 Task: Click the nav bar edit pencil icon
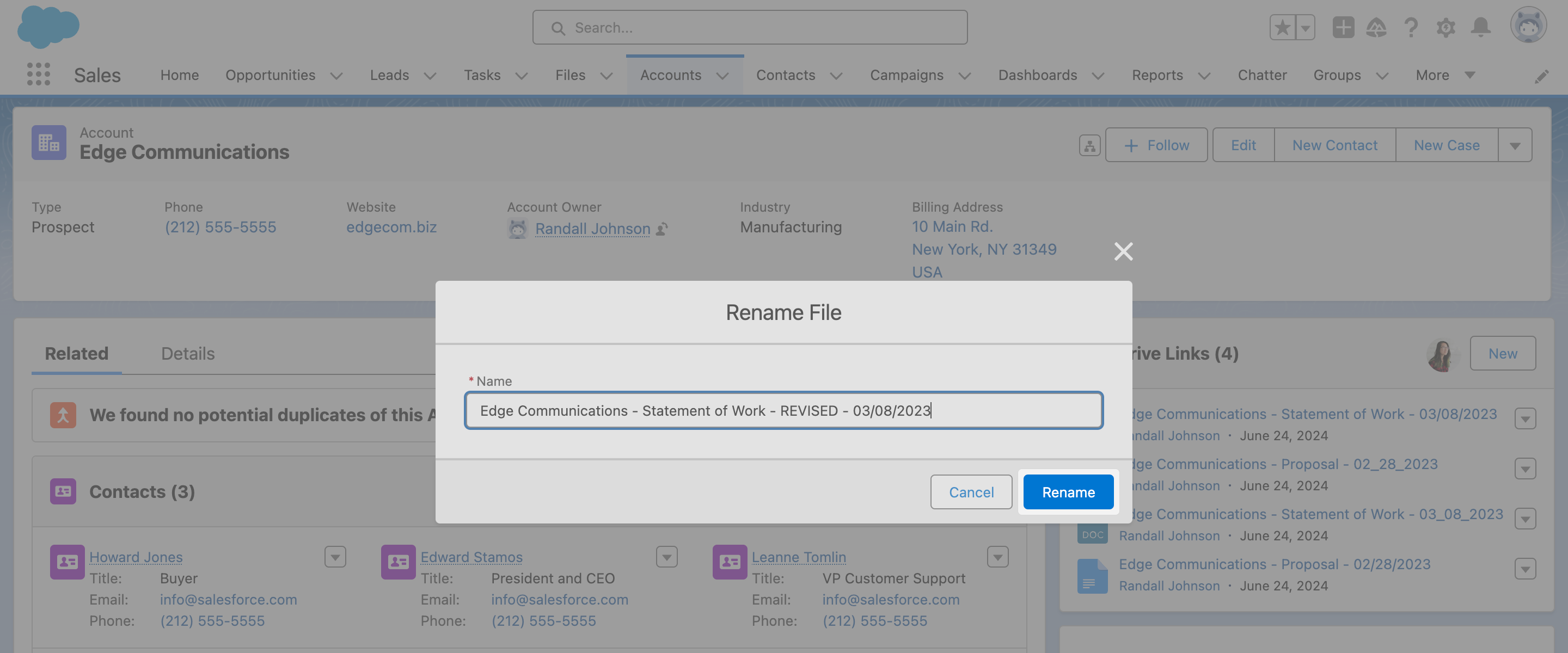tap(1542, 76)
